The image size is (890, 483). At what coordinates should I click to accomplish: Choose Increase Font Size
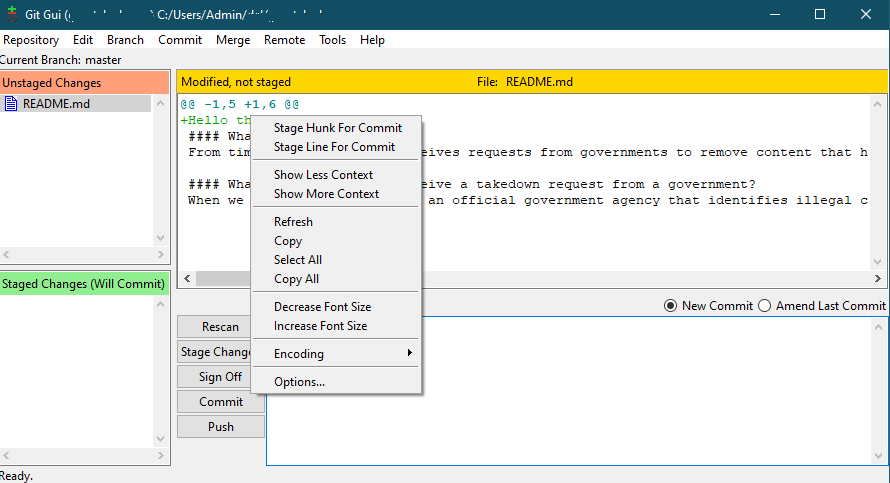[x=336, y=326]
